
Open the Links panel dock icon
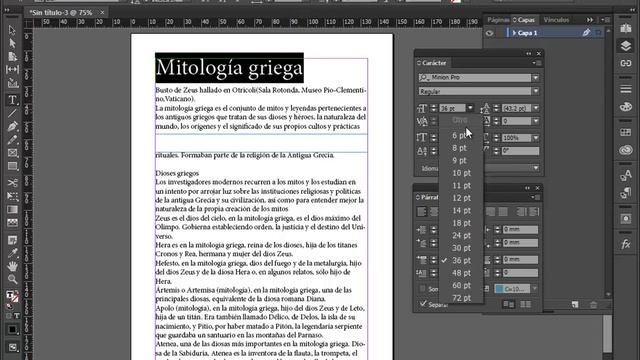click(x=626, y=63)
